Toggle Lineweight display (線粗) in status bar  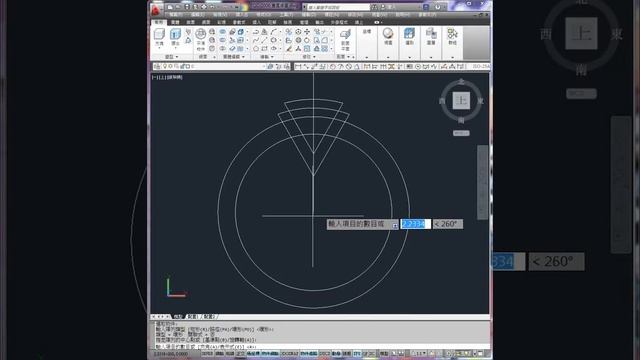pyautogui.click(x=347, y=353)
